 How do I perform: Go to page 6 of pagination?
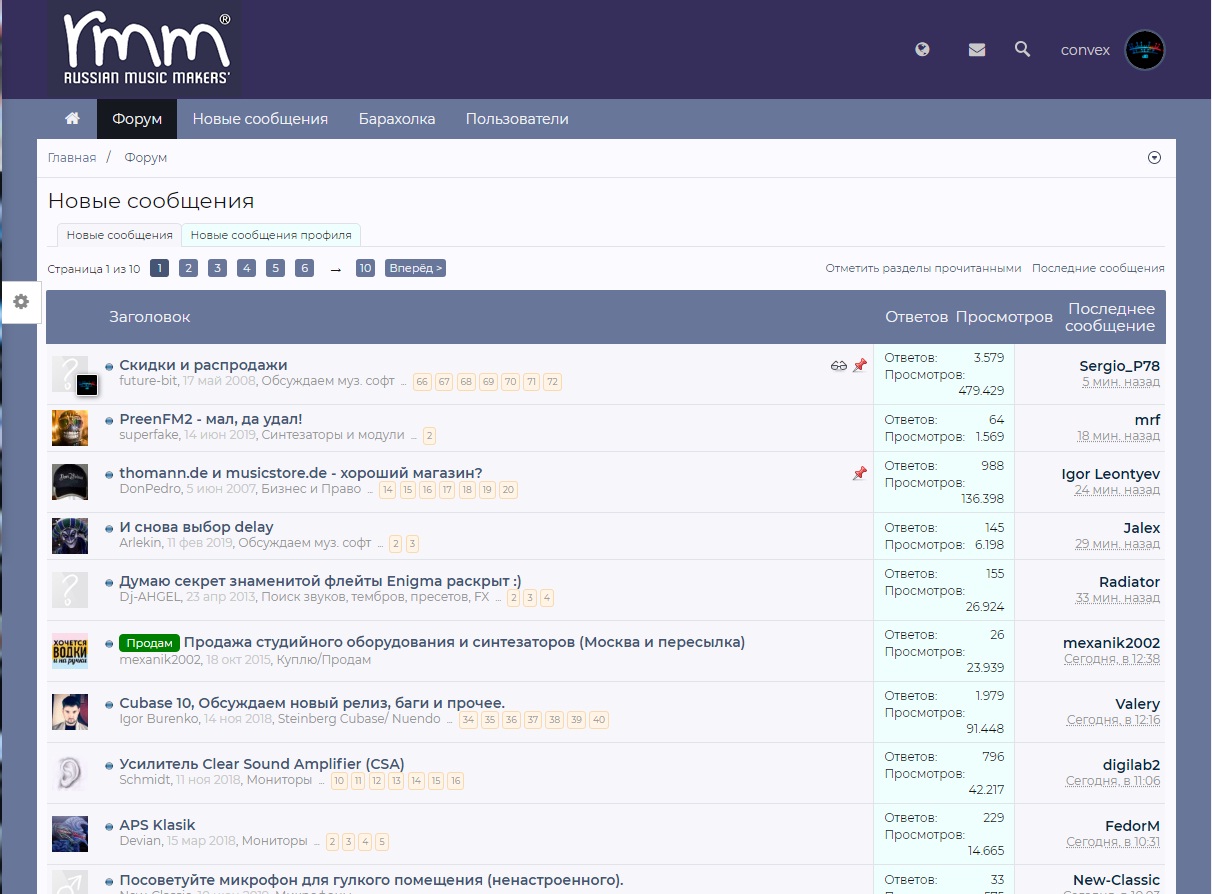click(304, 268)
